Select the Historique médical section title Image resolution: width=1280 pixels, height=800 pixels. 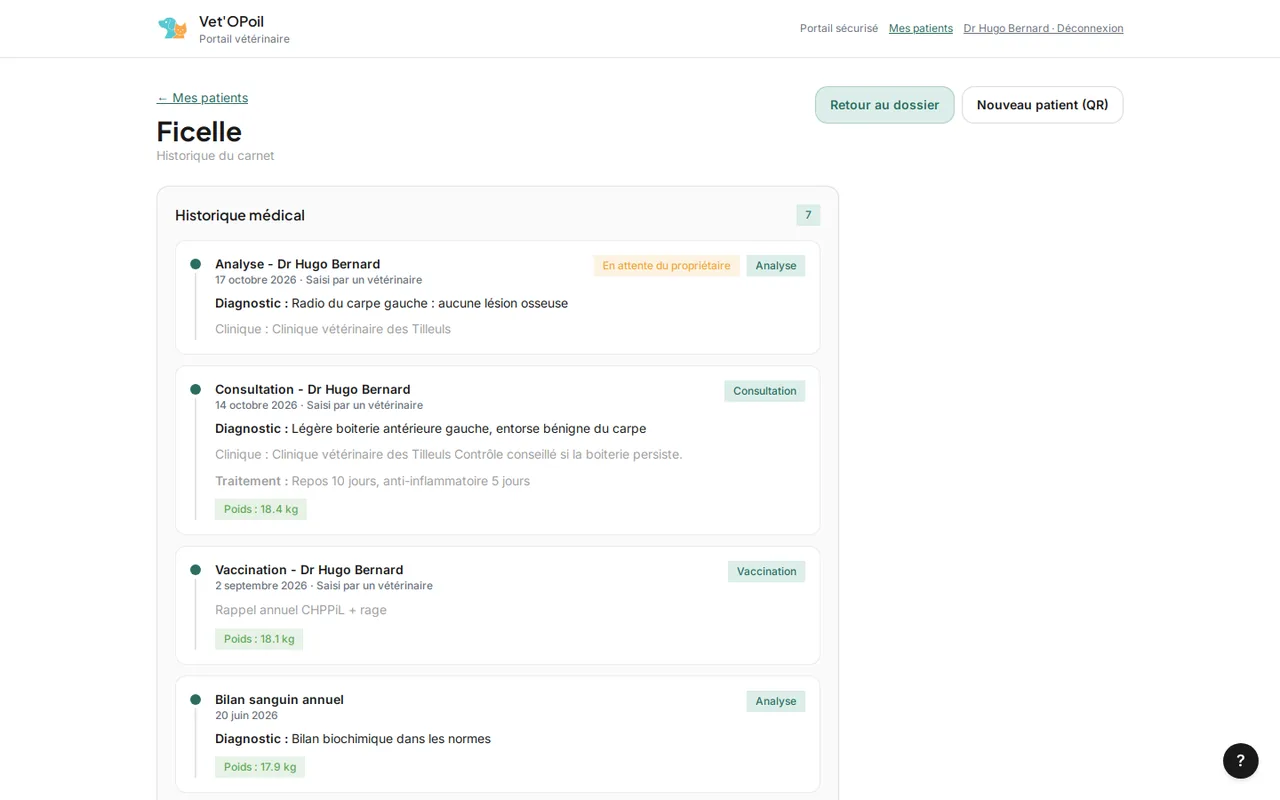coord(240,215)
